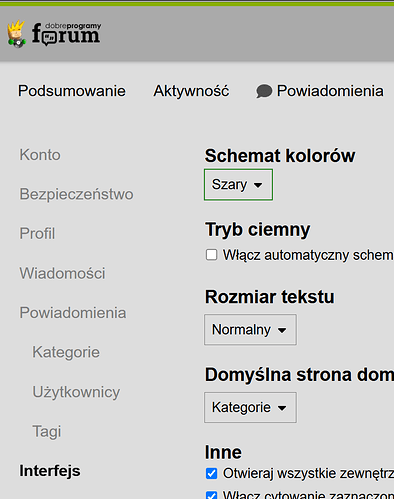394x499 pixels.
Task: Uncheck the 'Otwieraj wszystkie zewnętrzne' checkbox
Action: pos(211,473)
